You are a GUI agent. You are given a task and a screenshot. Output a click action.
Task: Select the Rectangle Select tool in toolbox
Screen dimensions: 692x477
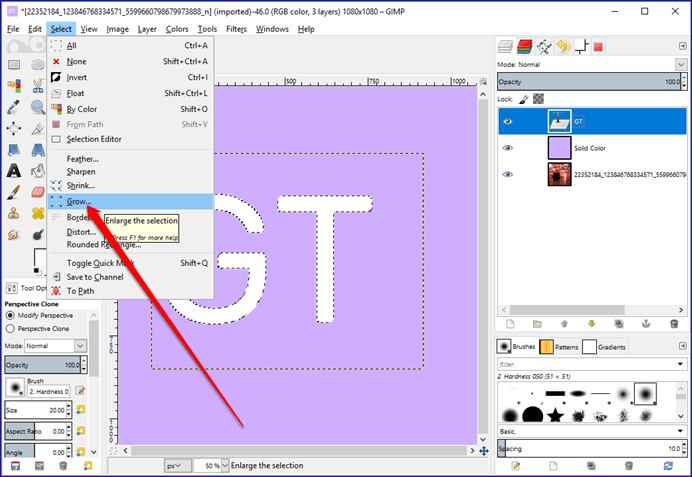coord(14,65)
